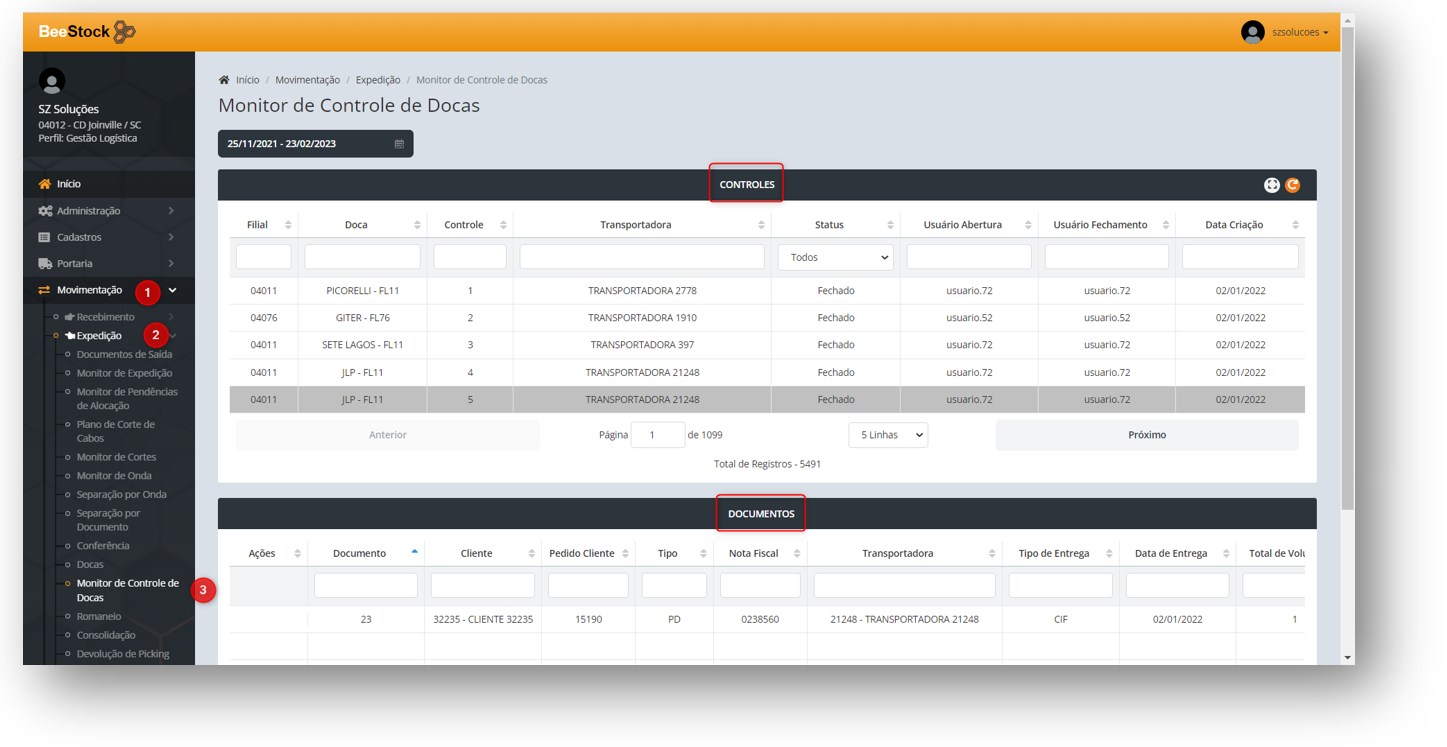
Task: Open the Status filter dropdown
Action: (835, 258)
